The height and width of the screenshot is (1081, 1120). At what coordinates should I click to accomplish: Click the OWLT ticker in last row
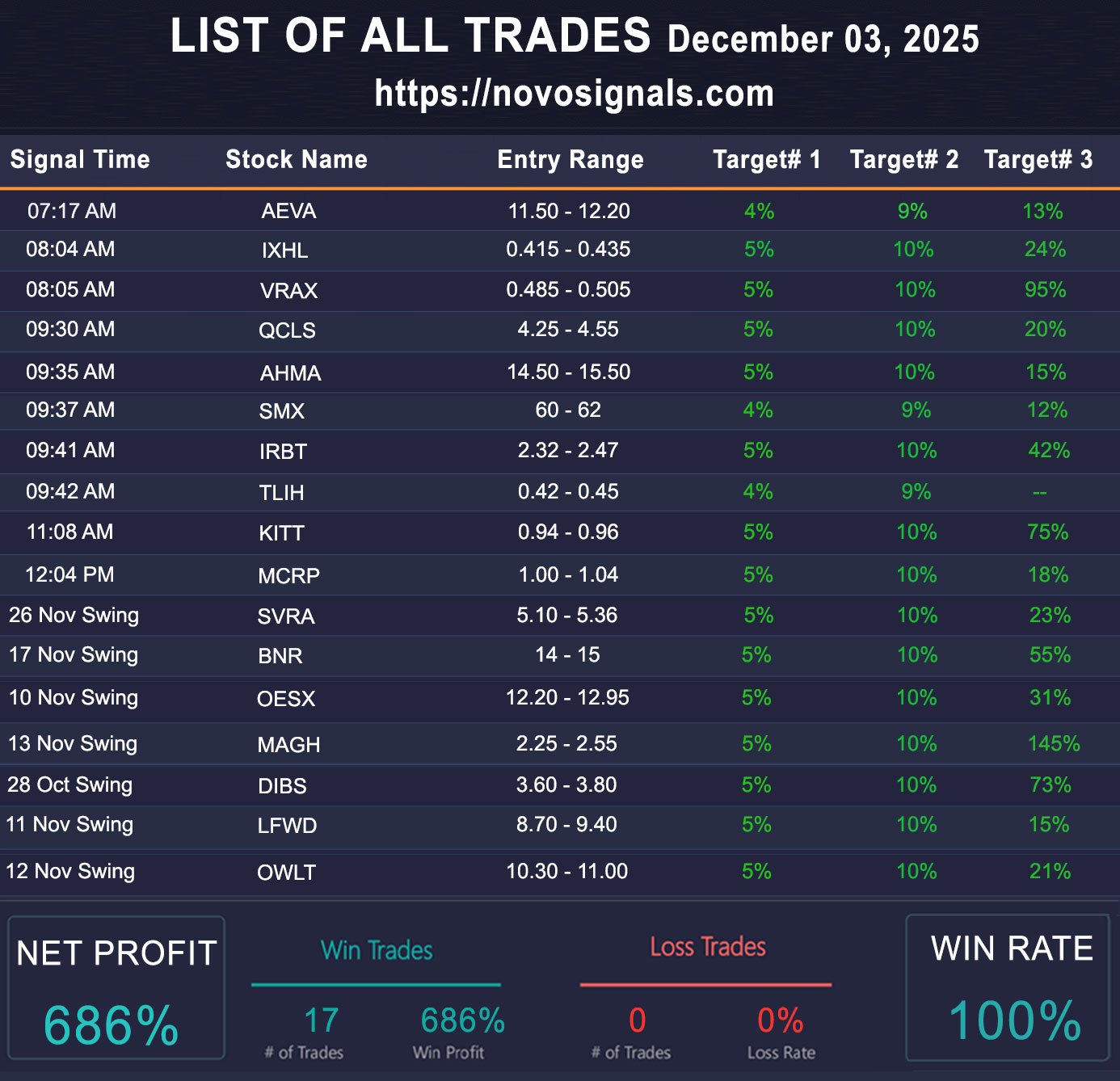[286, 873]
